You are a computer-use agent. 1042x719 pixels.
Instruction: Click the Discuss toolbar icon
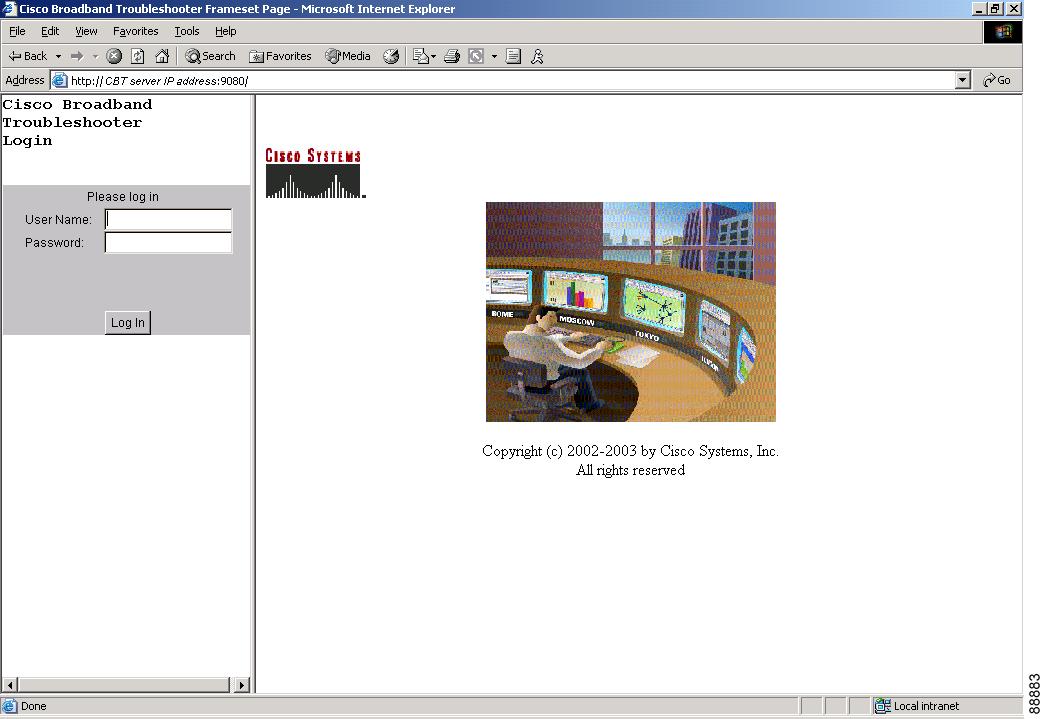tap(513, 56)
